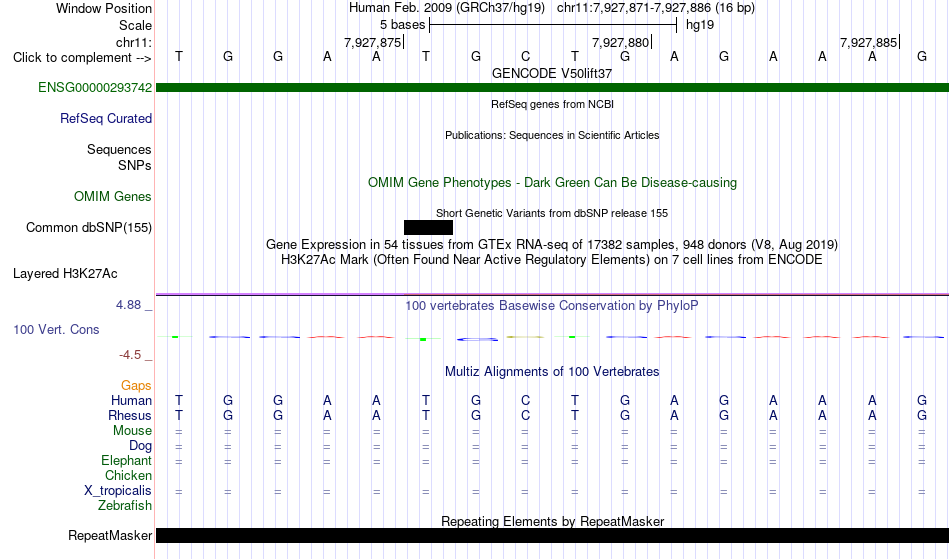Open the Layered H3K27Ac track label

tap(65, 274)
